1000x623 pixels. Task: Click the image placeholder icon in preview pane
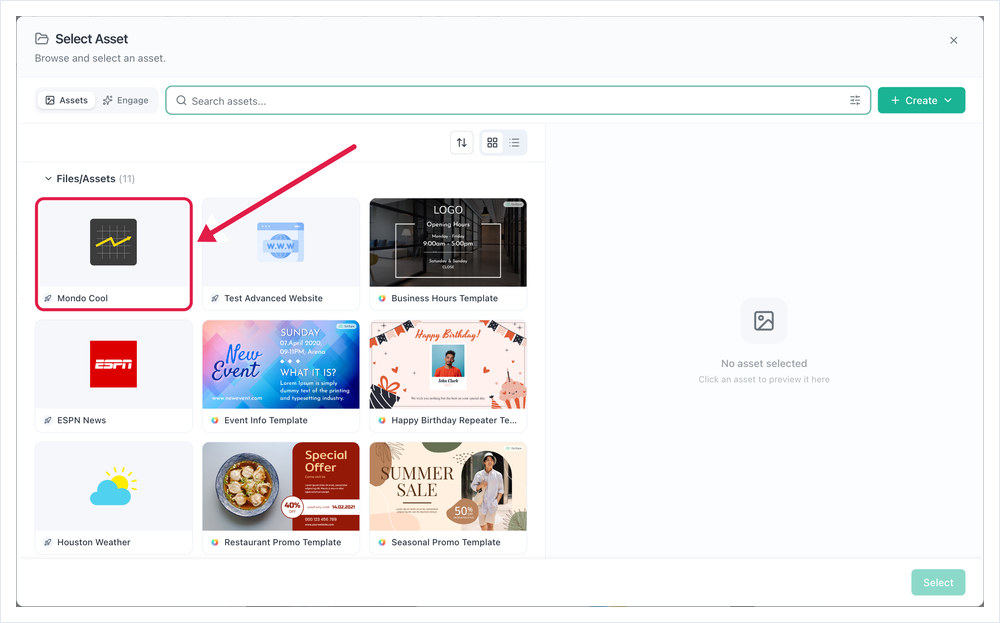click(x=763, y=321)
